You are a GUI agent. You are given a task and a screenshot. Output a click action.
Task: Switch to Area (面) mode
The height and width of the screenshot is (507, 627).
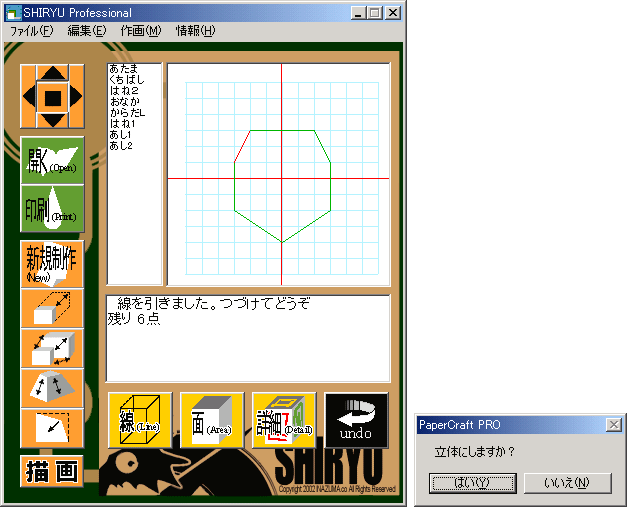[x=212, y=420]
